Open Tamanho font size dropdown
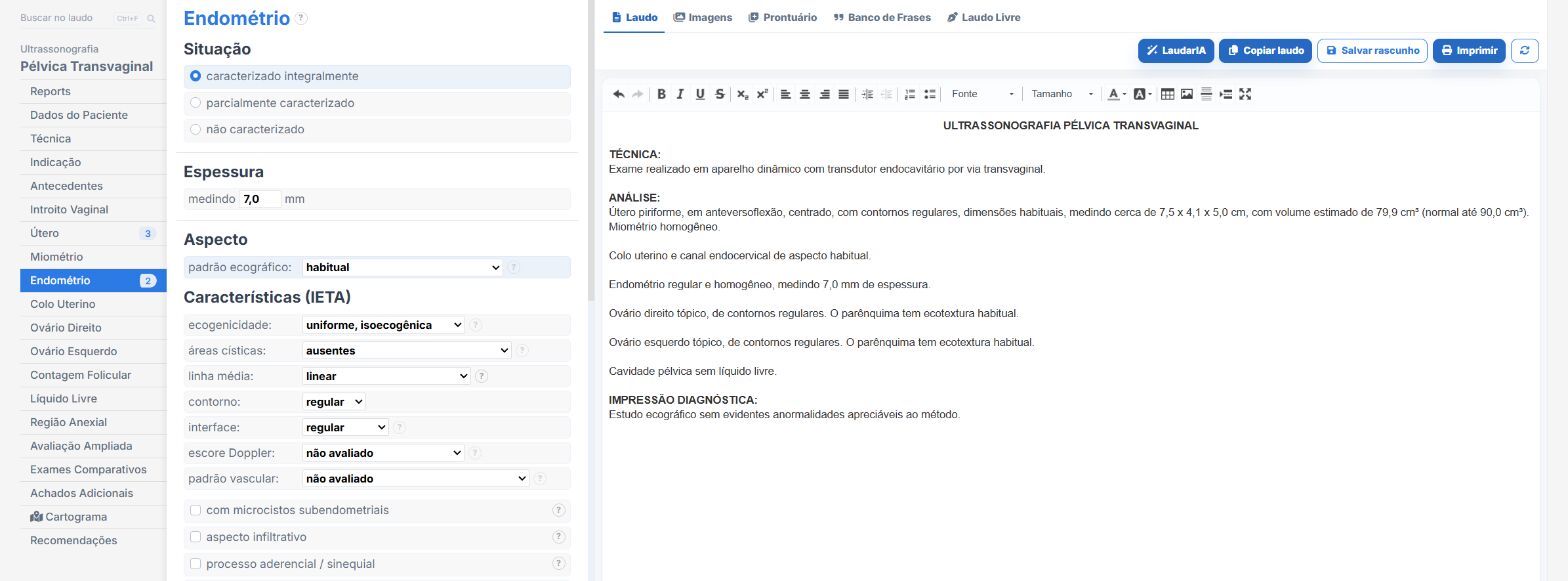Screen dimensions: 1568x581 pos(1062,94)
